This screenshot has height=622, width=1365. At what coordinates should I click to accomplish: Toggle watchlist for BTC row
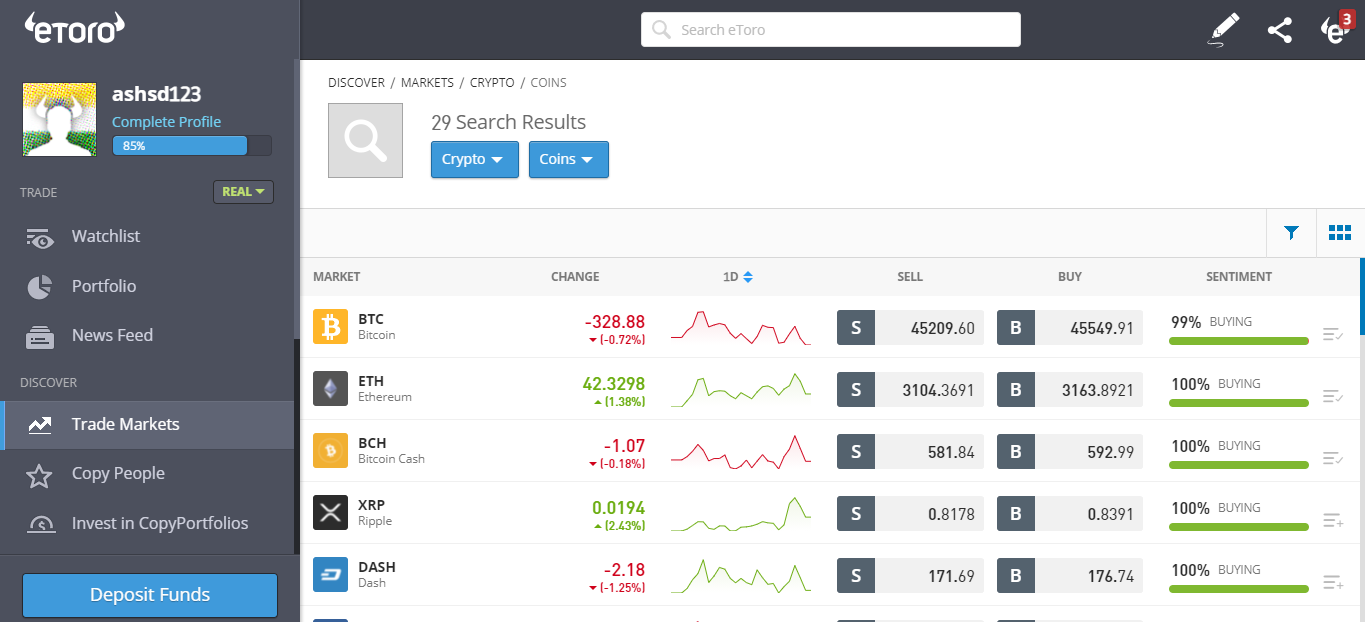coord(1332,334)
